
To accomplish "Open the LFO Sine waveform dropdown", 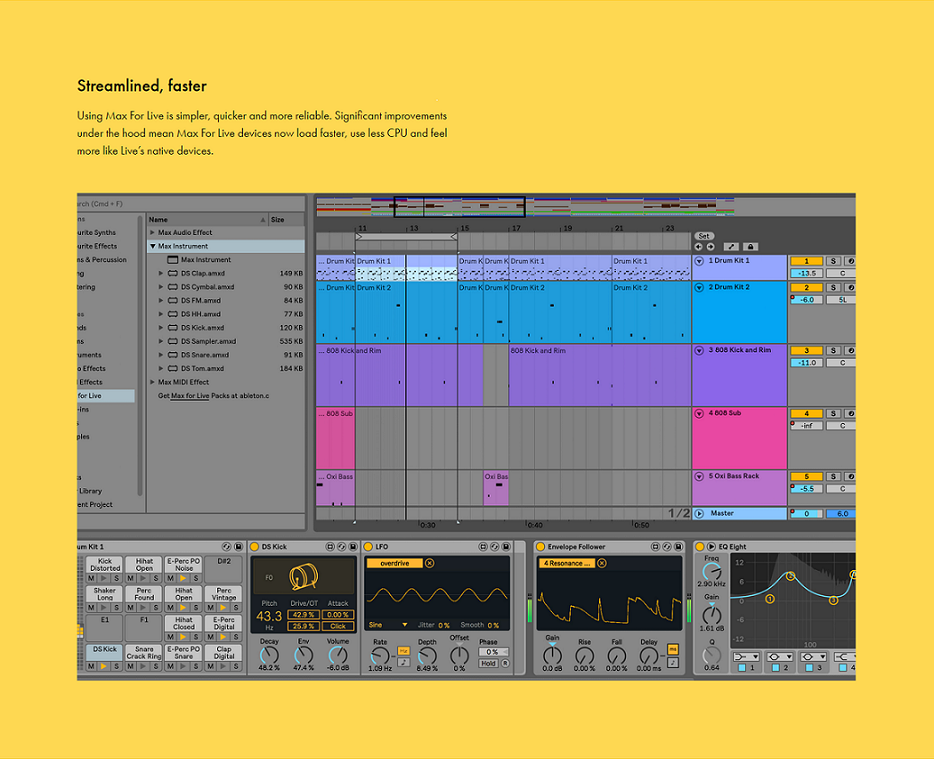I will (x=388, y=625).
